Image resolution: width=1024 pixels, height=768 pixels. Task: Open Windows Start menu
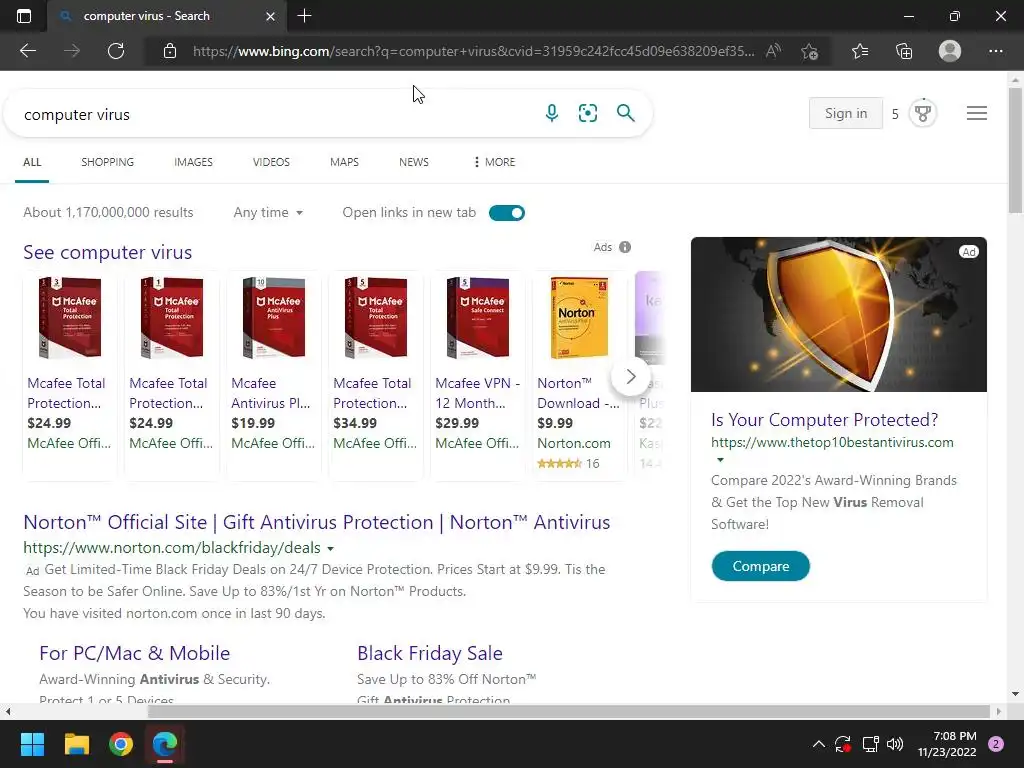pos(32,744)
